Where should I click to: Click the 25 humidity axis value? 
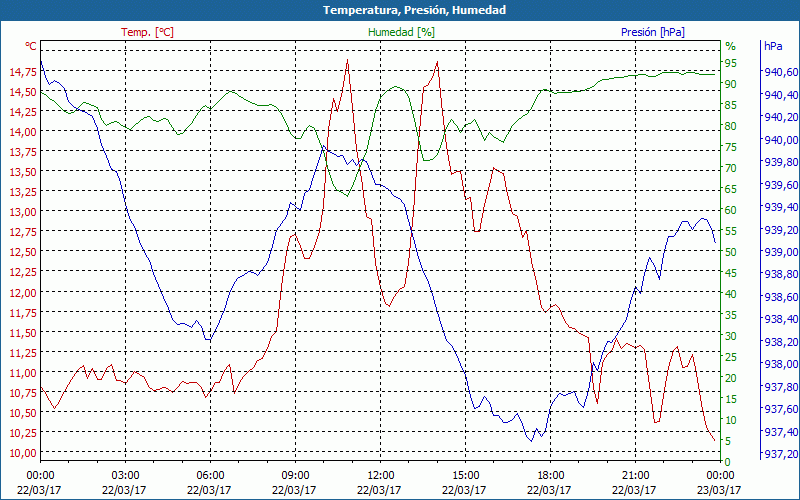[x=731, y=357]
